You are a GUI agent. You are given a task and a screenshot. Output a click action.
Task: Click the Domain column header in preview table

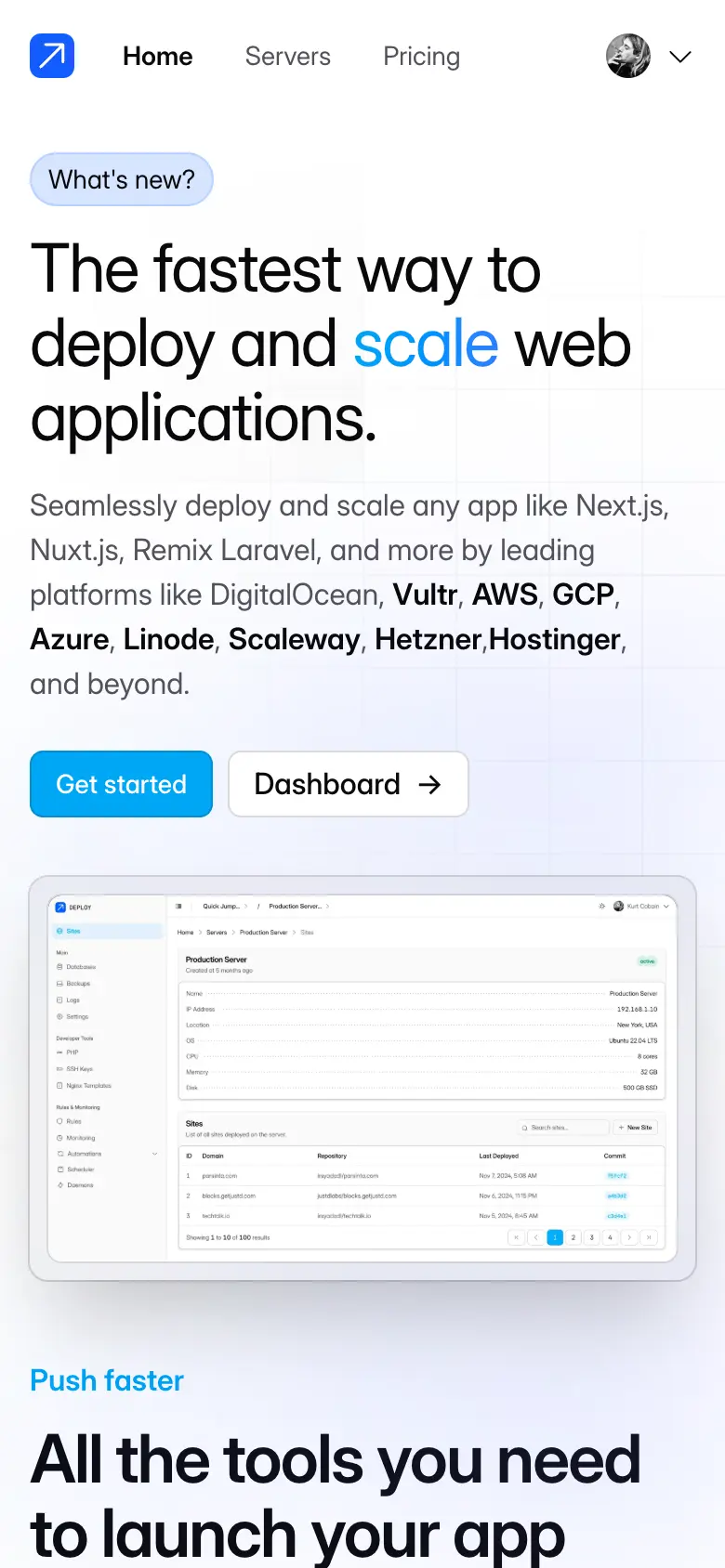[213, 1156]
